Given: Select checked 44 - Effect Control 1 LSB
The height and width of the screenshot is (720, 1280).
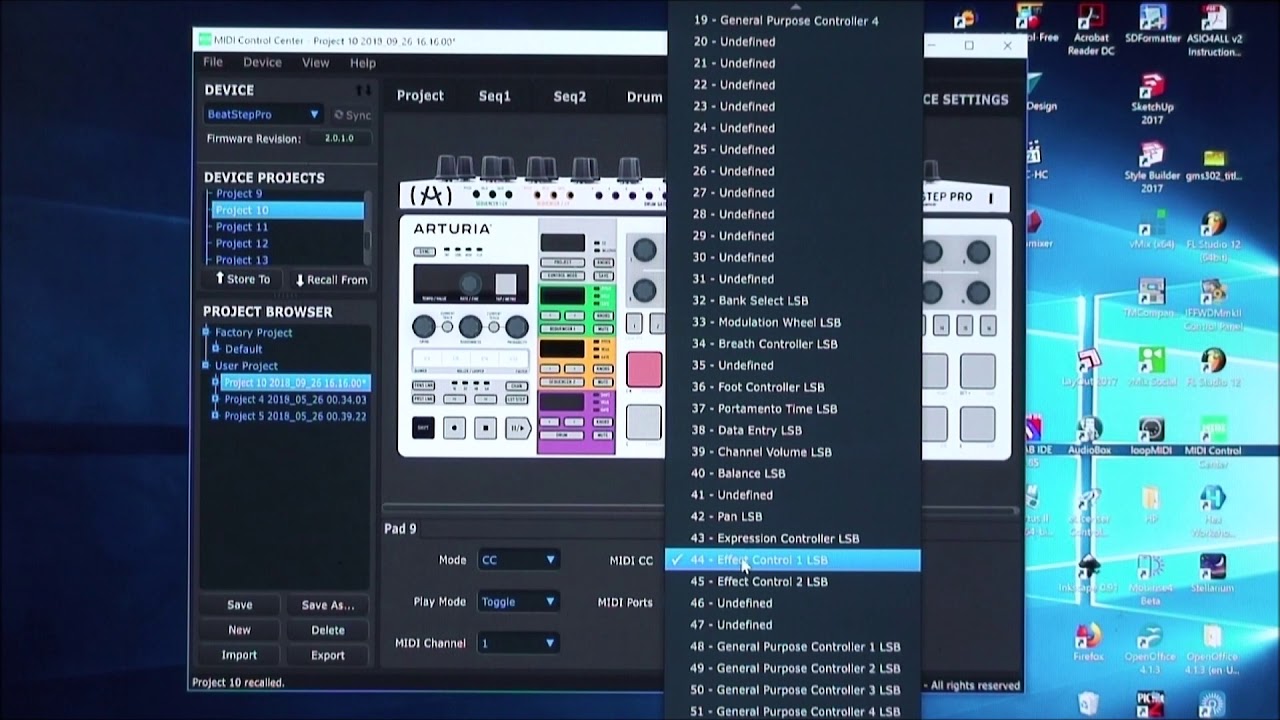Looking at the screenshot, I should coord(792,560).
